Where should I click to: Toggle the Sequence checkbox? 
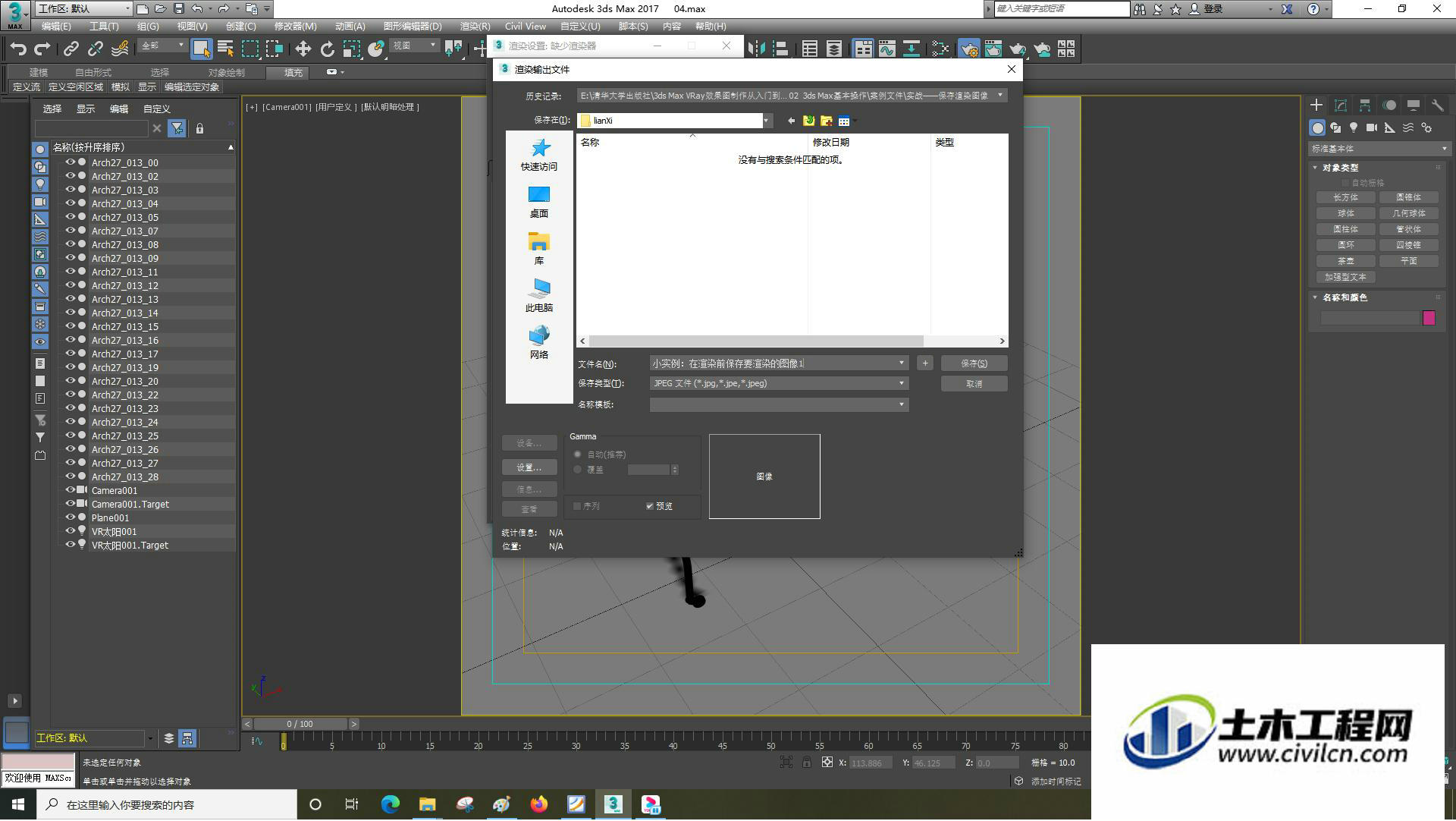click(x=577, y=506)
